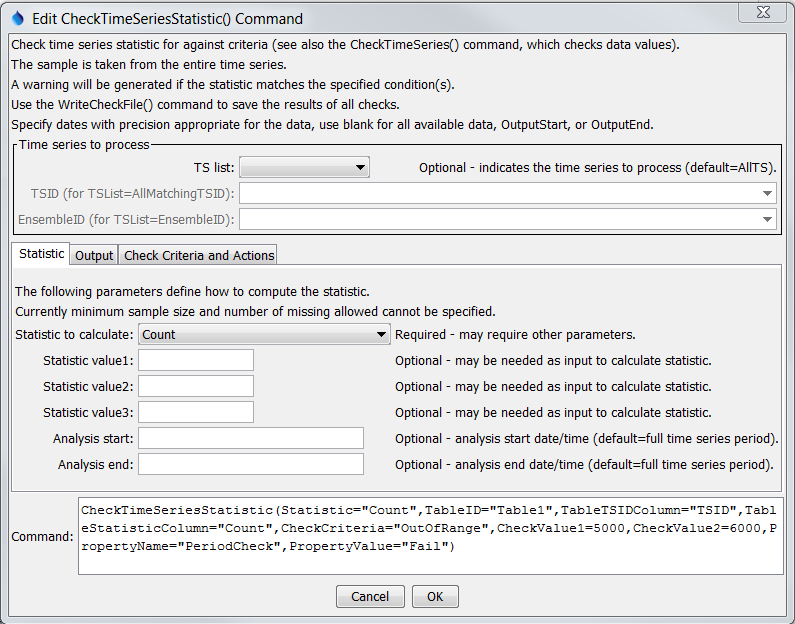Click the "Analysis start:" label
The width and height of the screenshot is (795, 624).
coord(93,438)
